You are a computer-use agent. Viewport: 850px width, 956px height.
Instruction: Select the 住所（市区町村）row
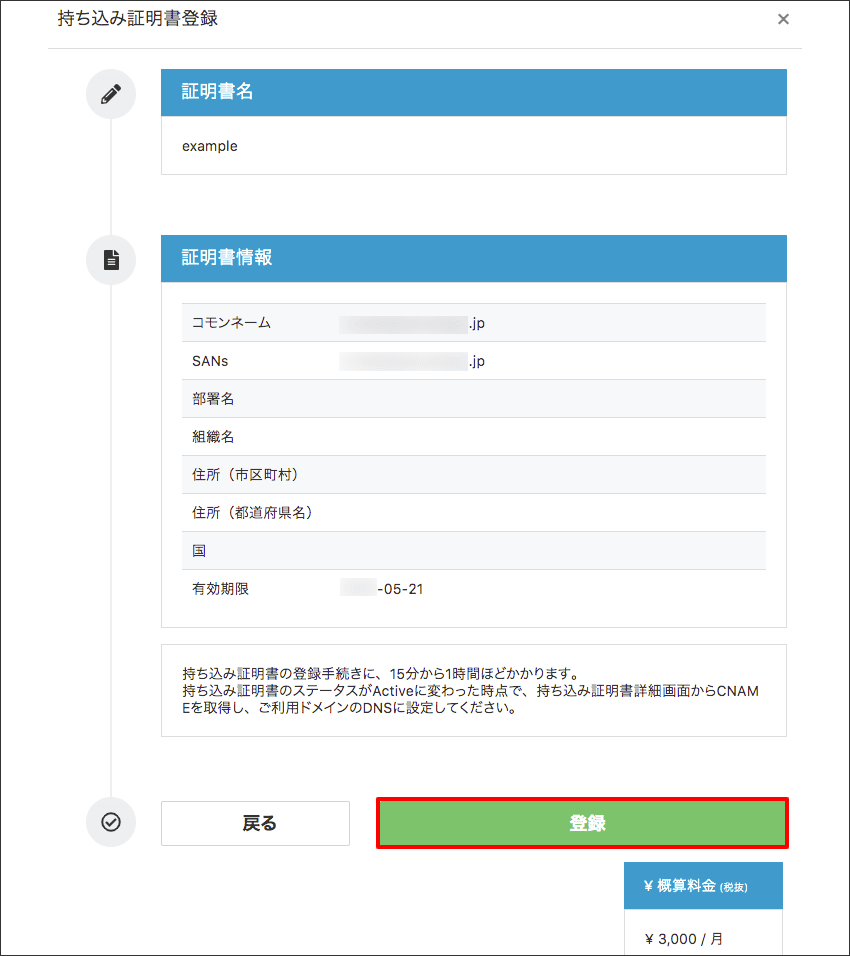473,475
